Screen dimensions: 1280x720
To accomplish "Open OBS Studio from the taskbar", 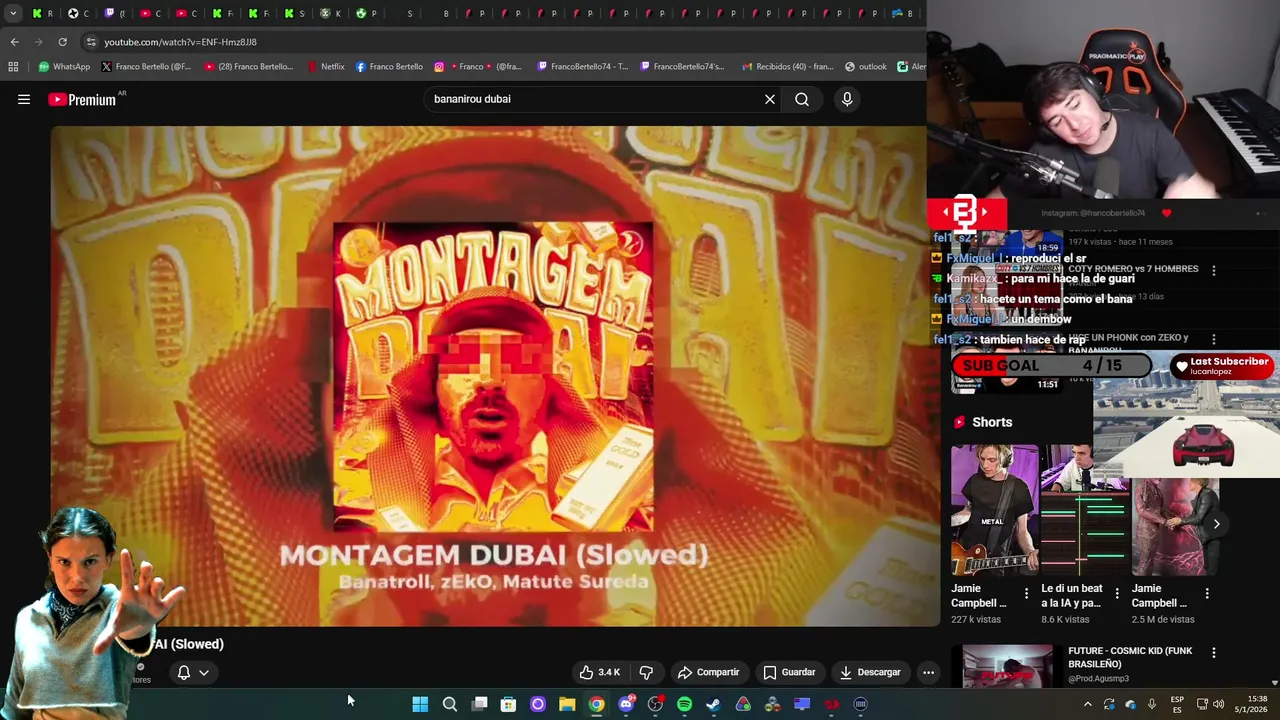I will pyautogui.click(x=655, y=704).
